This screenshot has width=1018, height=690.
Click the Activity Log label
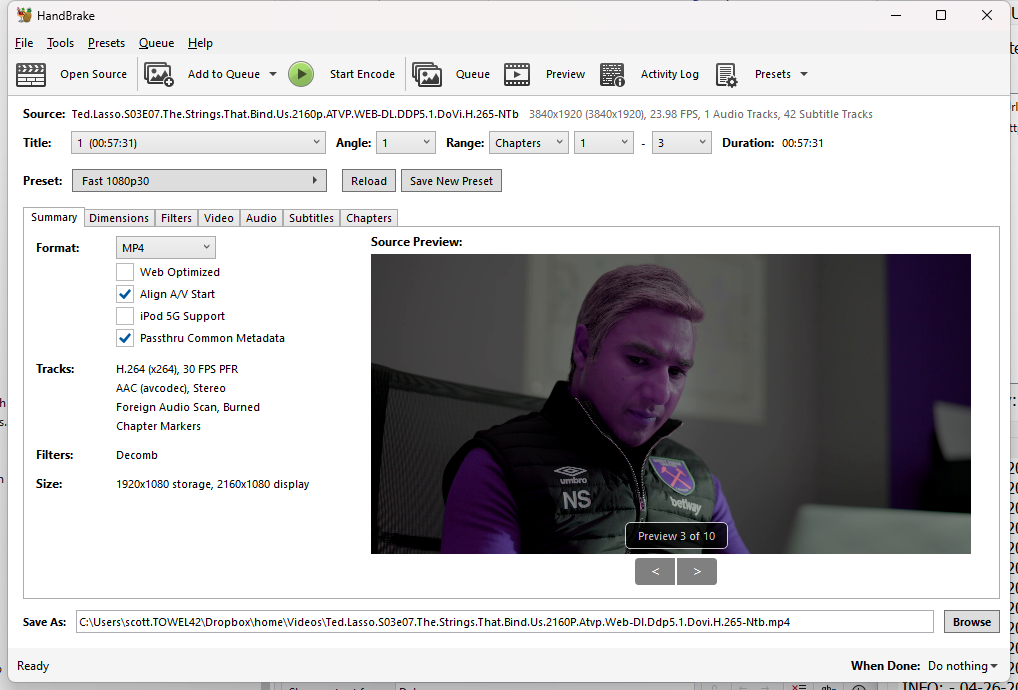(x=669, y=74)
